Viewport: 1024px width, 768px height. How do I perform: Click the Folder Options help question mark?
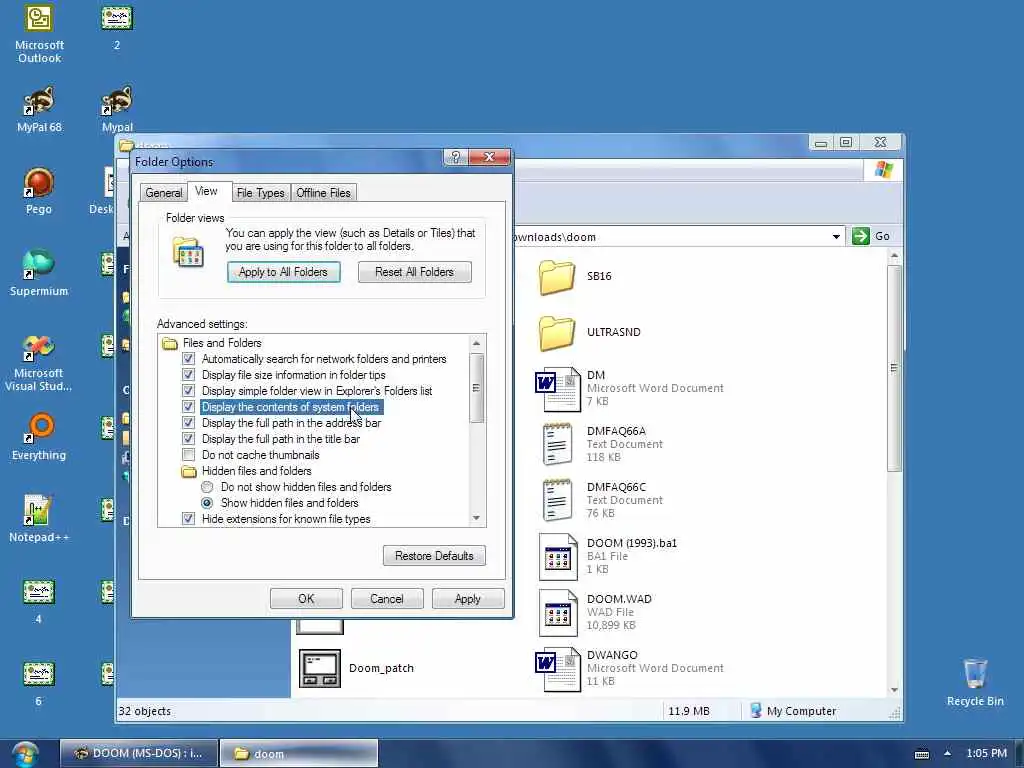coord(455,157)
